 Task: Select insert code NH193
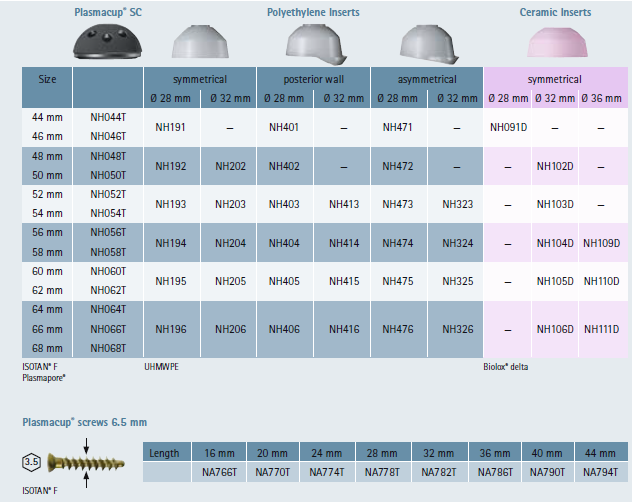point(171,204)
